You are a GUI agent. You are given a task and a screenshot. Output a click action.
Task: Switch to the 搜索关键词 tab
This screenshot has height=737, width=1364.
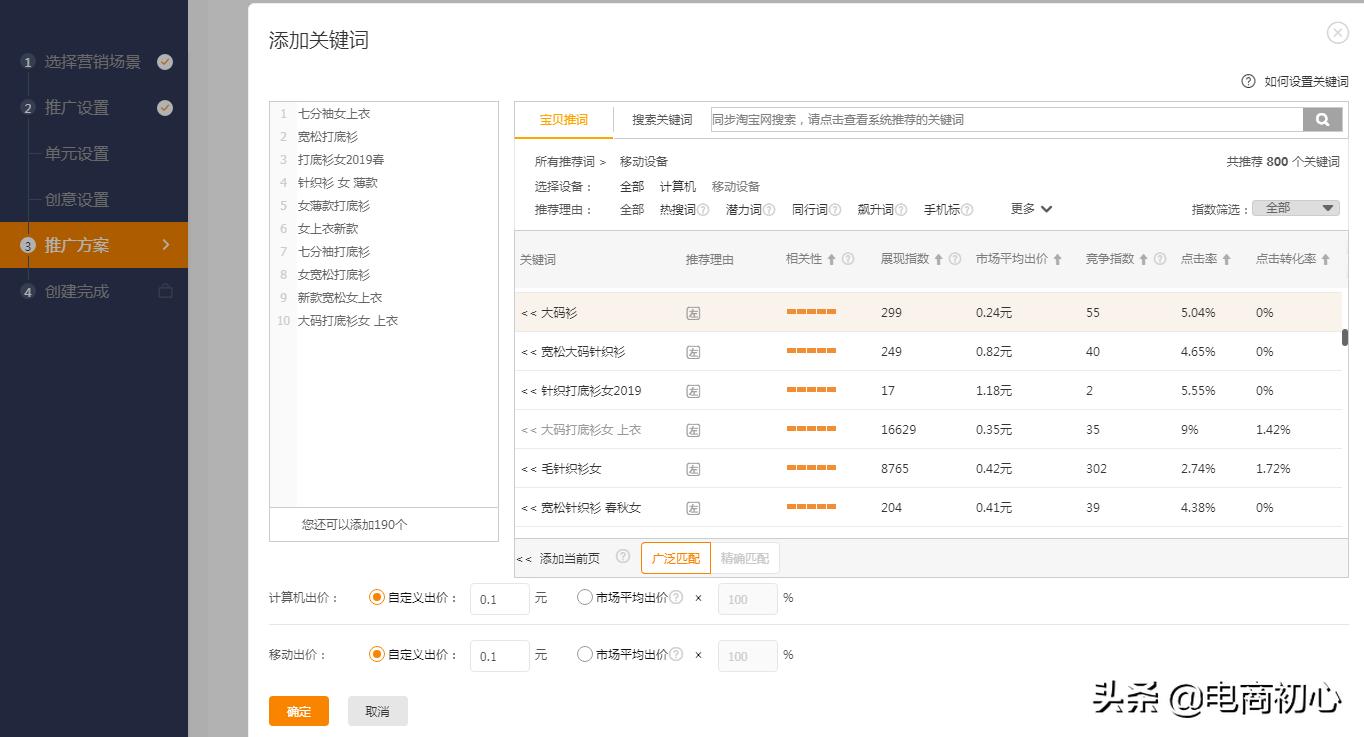click(660, 118)
